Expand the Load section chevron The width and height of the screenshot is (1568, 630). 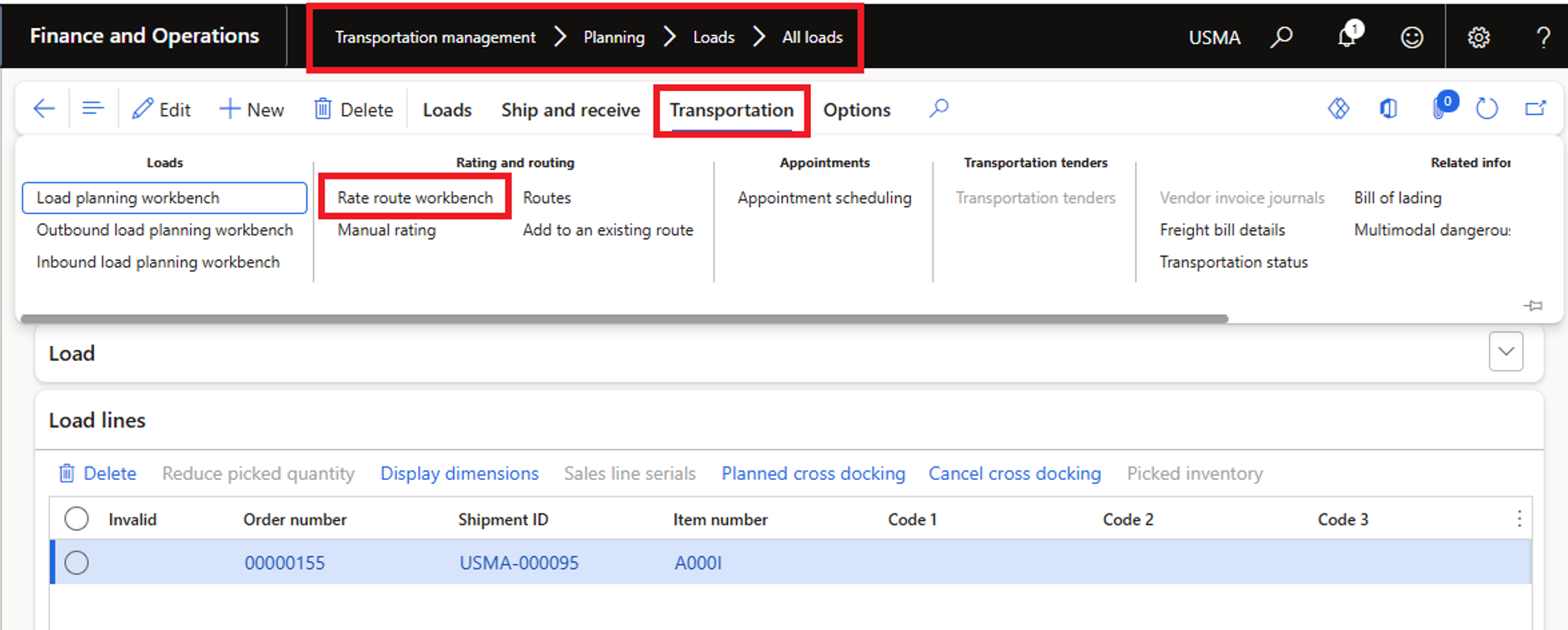pos(1506,352)
